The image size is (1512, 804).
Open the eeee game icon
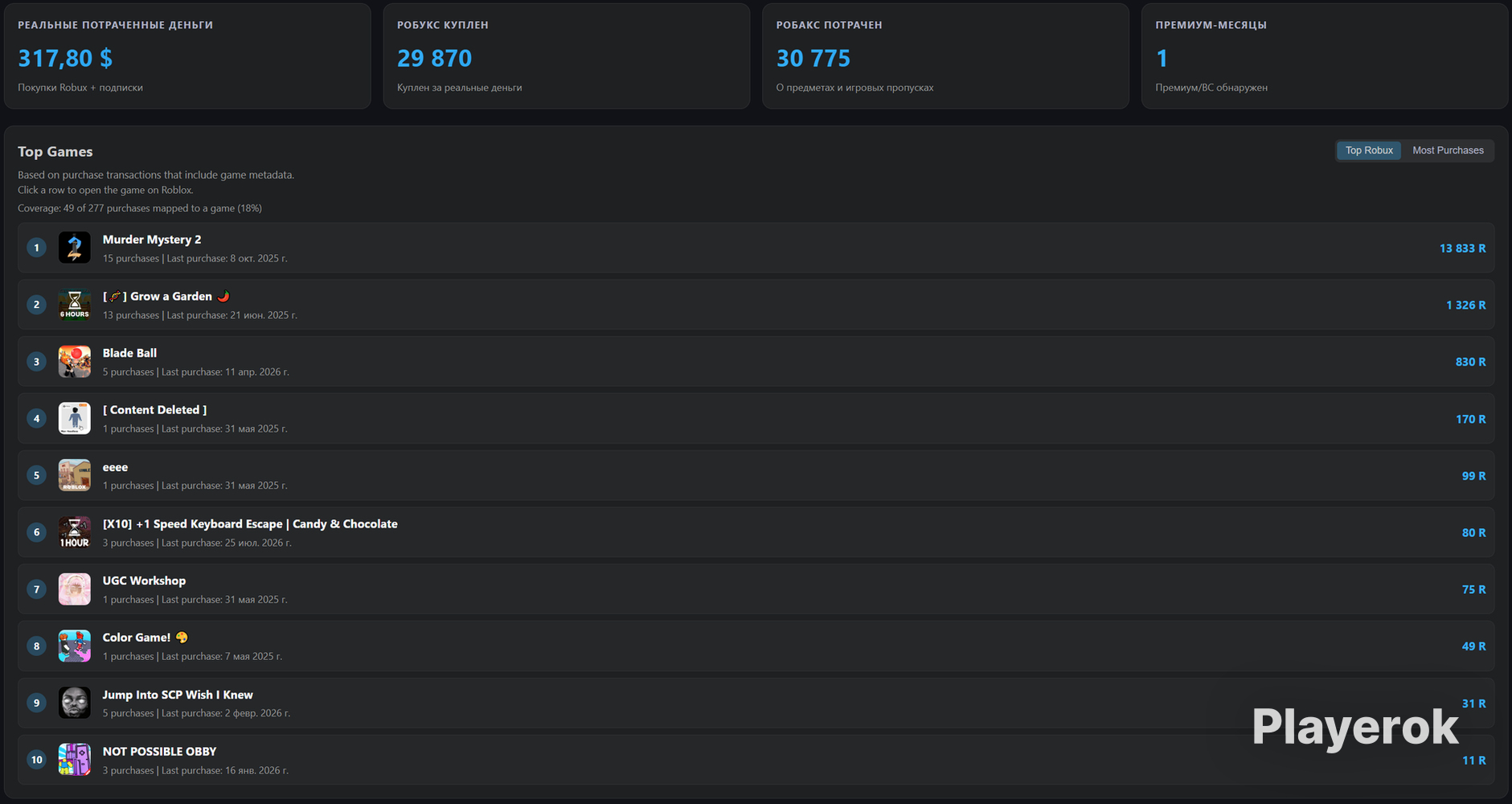point(75,475)
